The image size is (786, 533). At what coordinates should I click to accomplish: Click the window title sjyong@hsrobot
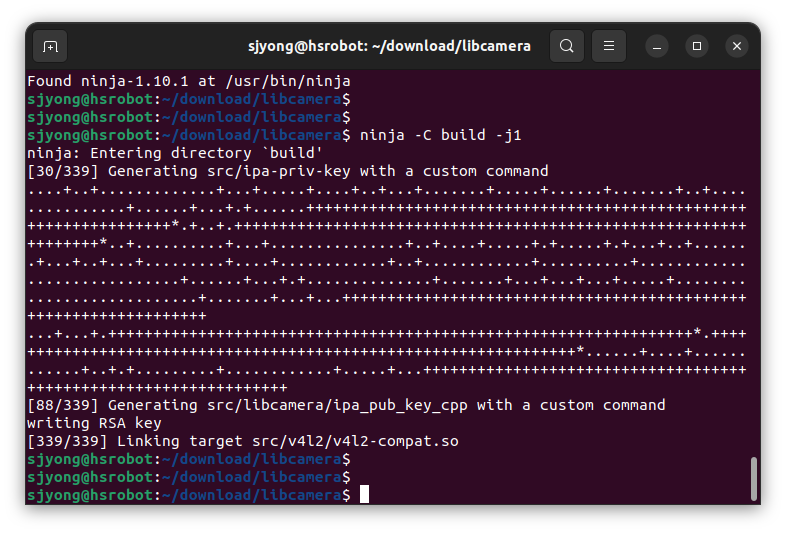(389, 46)
